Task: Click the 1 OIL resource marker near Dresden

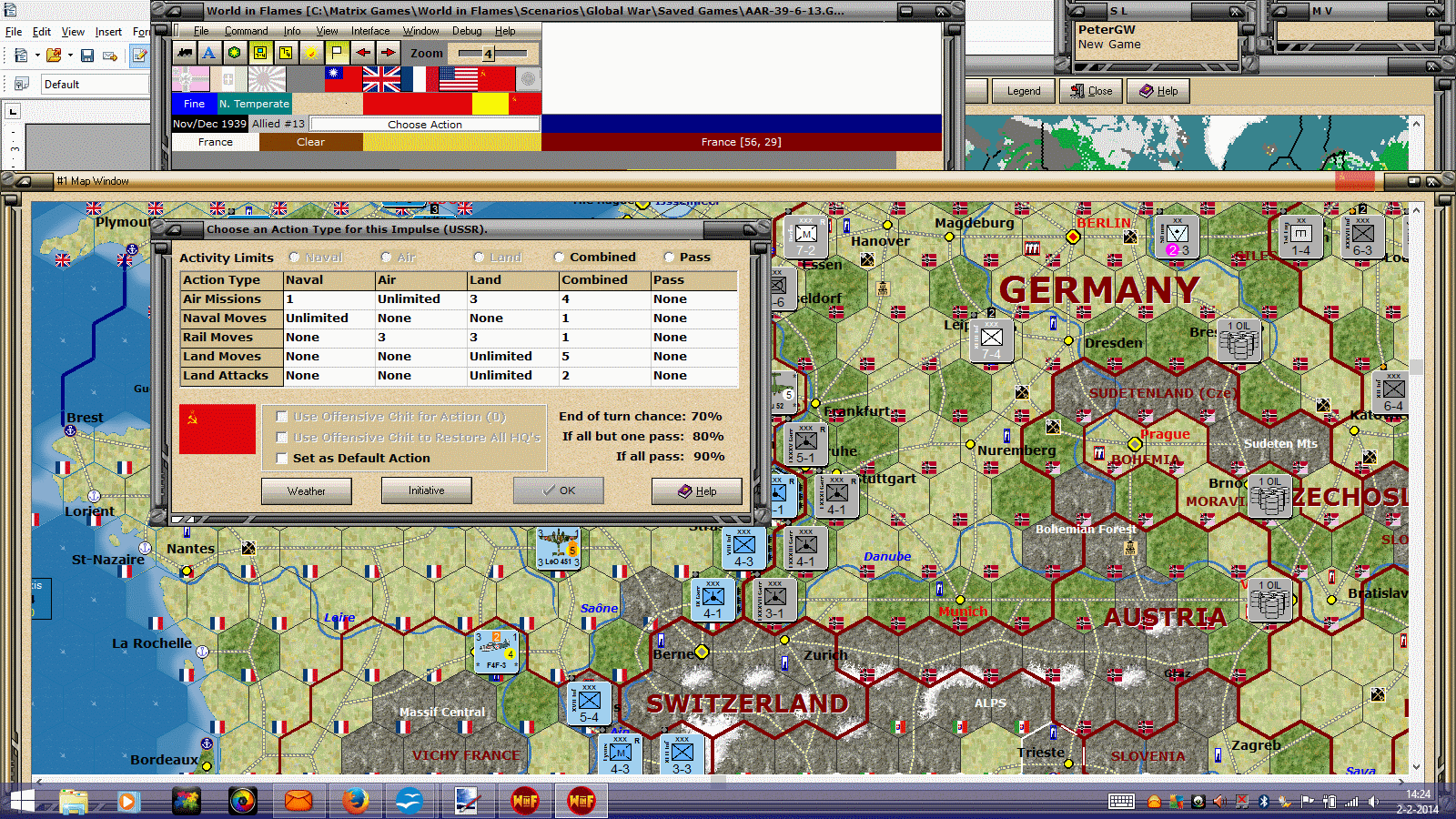Action: tap(1239, 340)
